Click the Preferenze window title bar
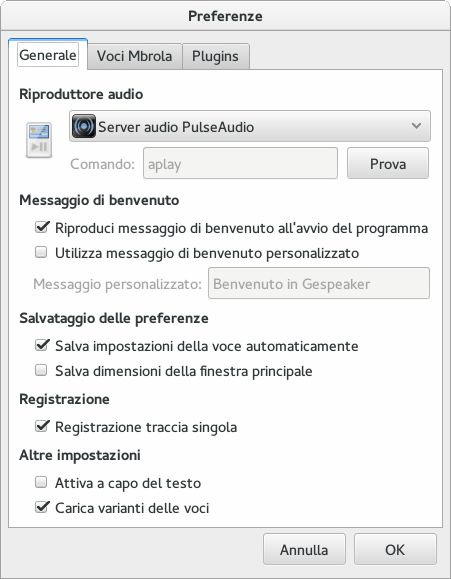This screenshot has height=579, width=451. pyautogui.click(x=225, y=16)
